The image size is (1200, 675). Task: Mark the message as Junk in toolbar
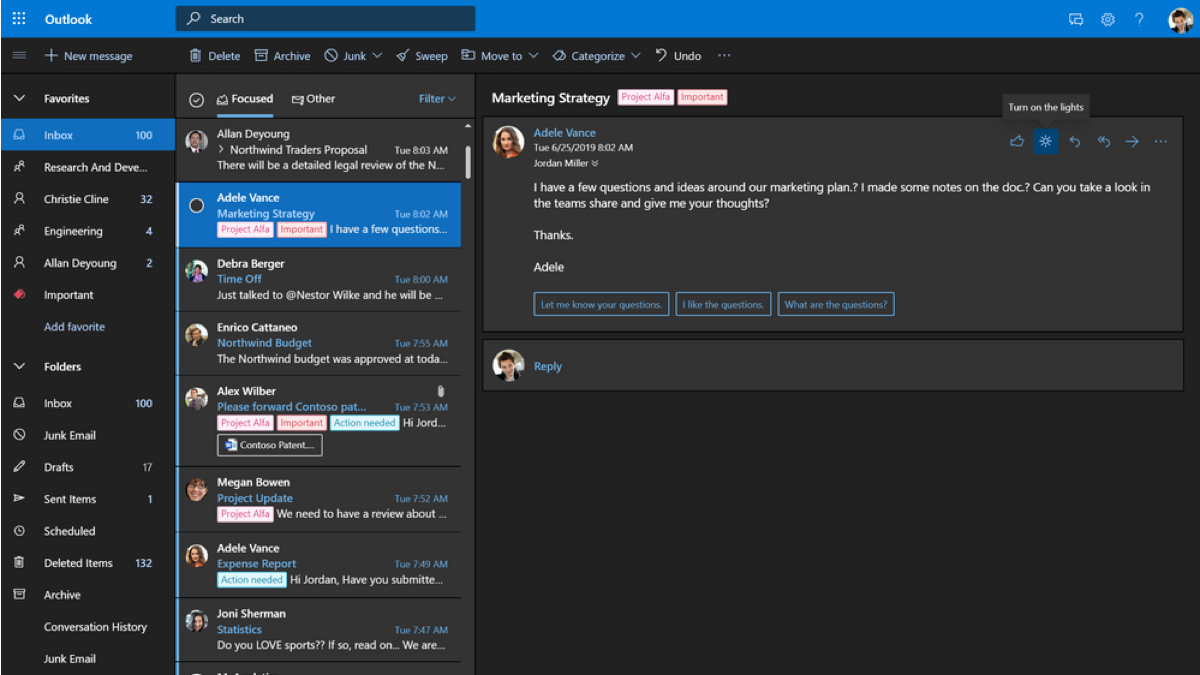[345, 56]
